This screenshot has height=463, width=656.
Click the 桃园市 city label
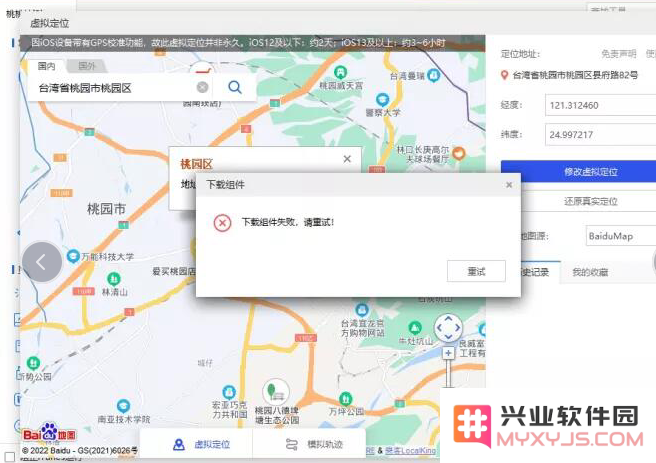[x=106, y=209]
